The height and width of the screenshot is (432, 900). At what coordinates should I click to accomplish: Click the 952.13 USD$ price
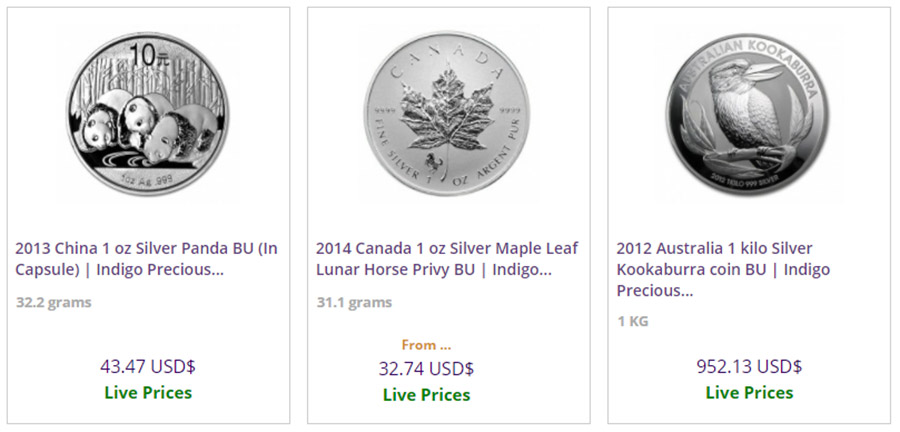coord(749,367)
